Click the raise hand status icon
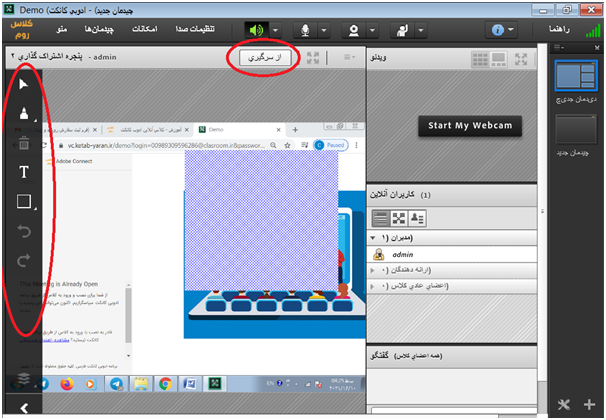606x420 pixels. [402, 30]
